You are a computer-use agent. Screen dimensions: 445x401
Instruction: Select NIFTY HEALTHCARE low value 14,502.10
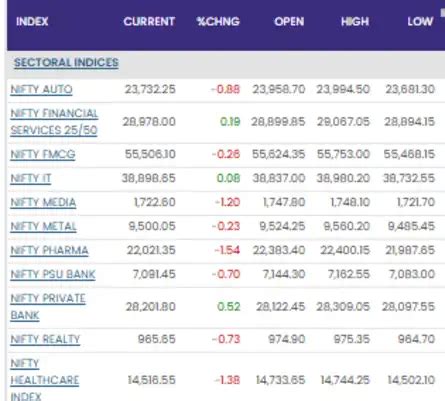pyautogui.click(x=411, y=380)
